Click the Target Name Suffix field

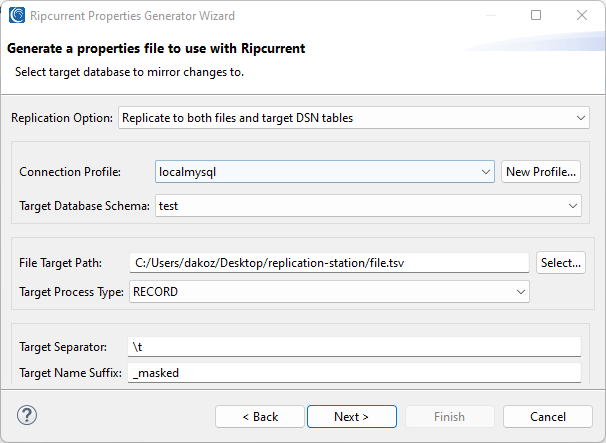tap(355, 373)
